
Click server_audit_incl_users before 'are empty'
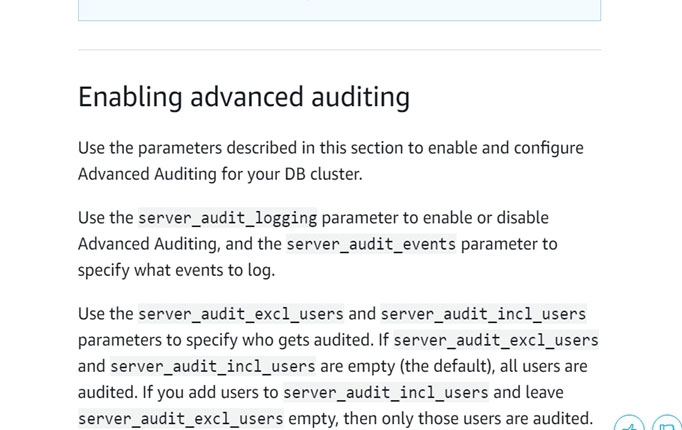click(x=212, y=366)
